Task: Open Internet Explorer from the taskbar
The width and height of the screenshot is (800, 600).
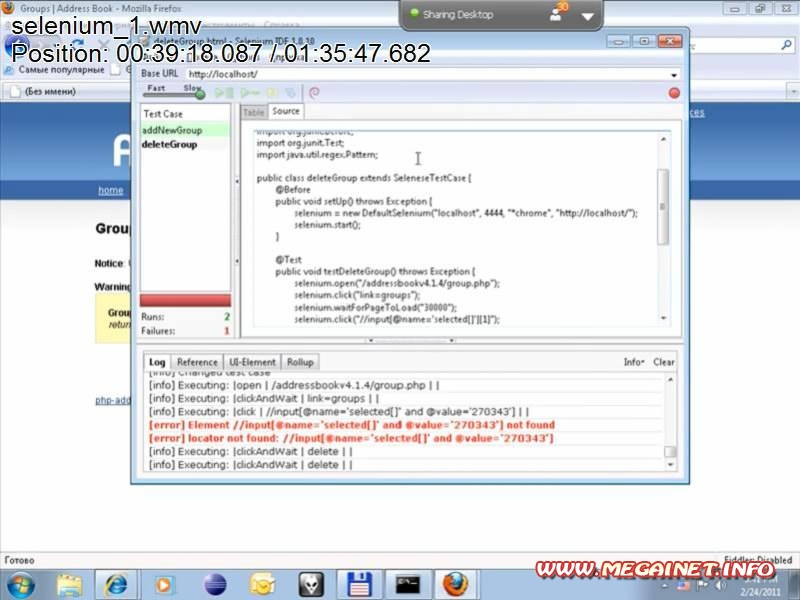Action: point(116,585)
